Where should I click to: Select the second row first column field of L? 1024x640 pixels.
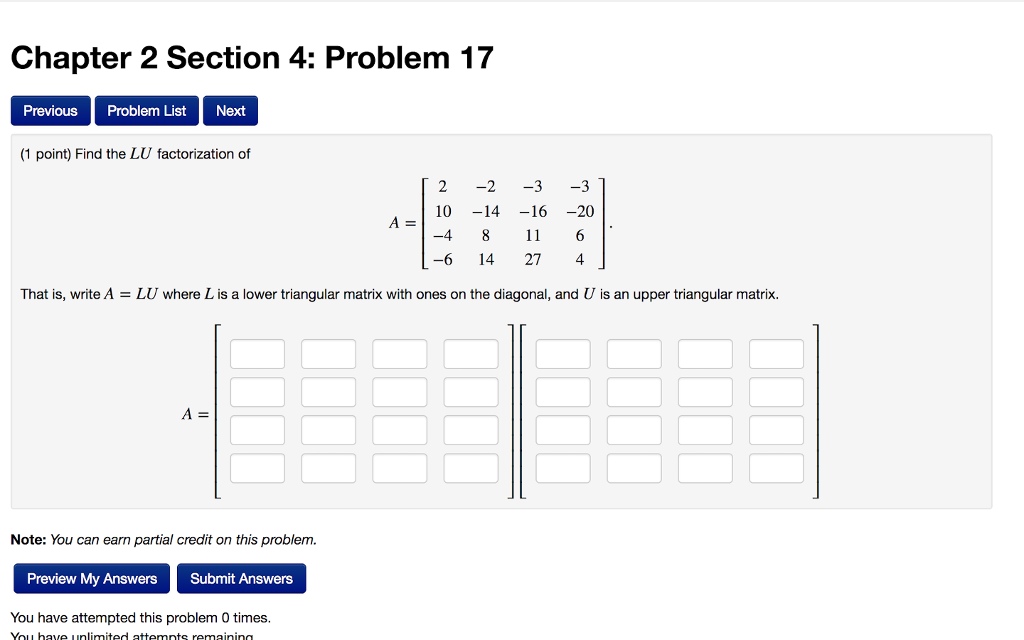[257, 391]
